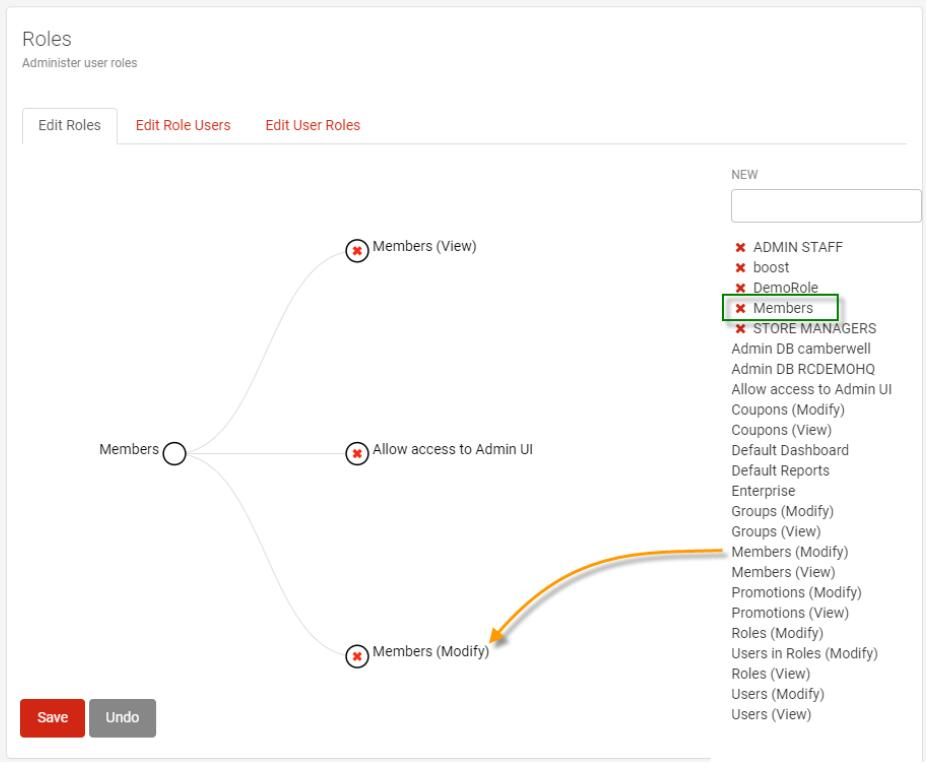
Task: Choose Coupons (View) permission
Action: 781,430
